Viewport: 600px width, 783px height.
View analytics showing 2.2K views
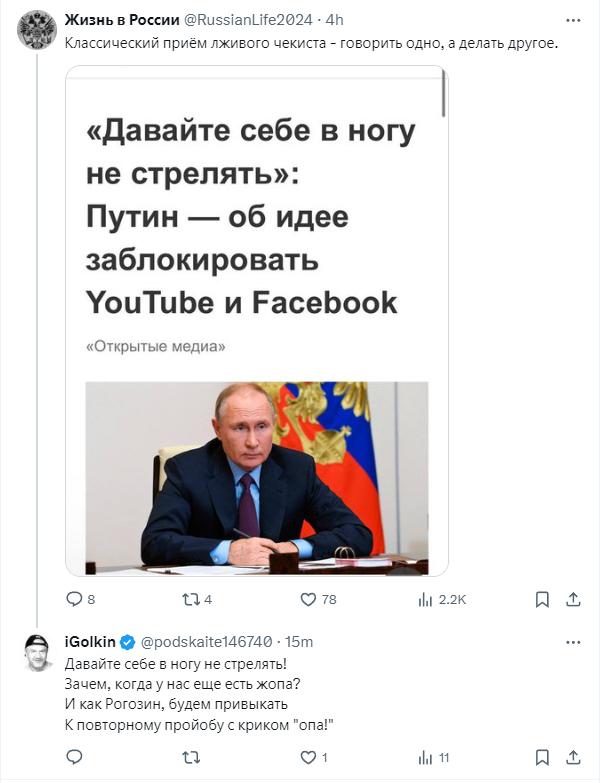tap(442, 599)
